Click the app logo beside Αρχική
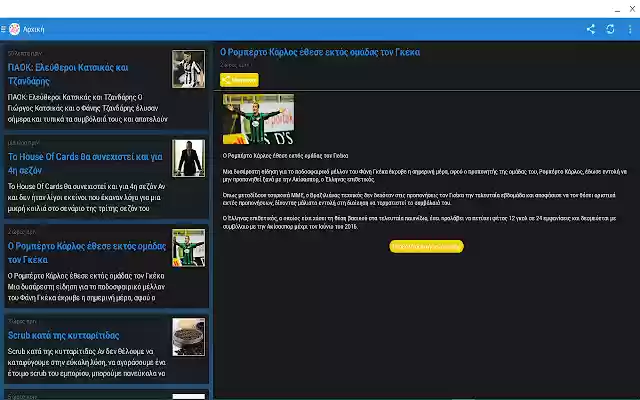Screen dimensions: 640x400 (14, 29)
